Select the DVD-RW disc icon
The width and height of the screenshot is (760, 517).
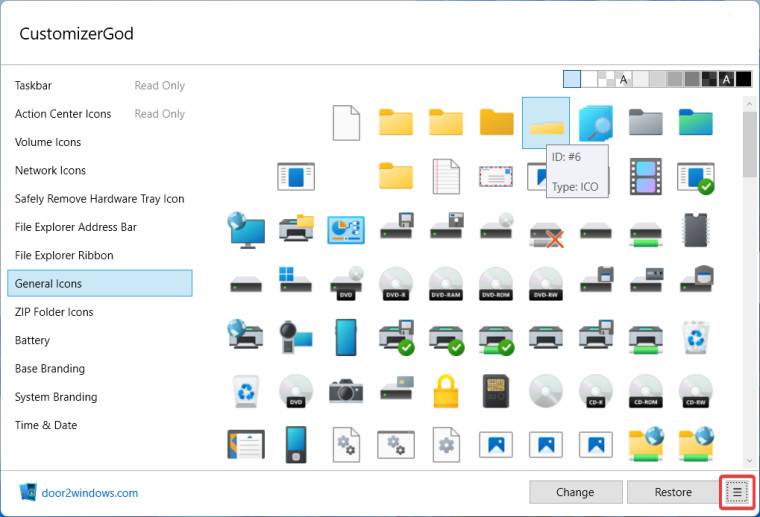[546, 283]
